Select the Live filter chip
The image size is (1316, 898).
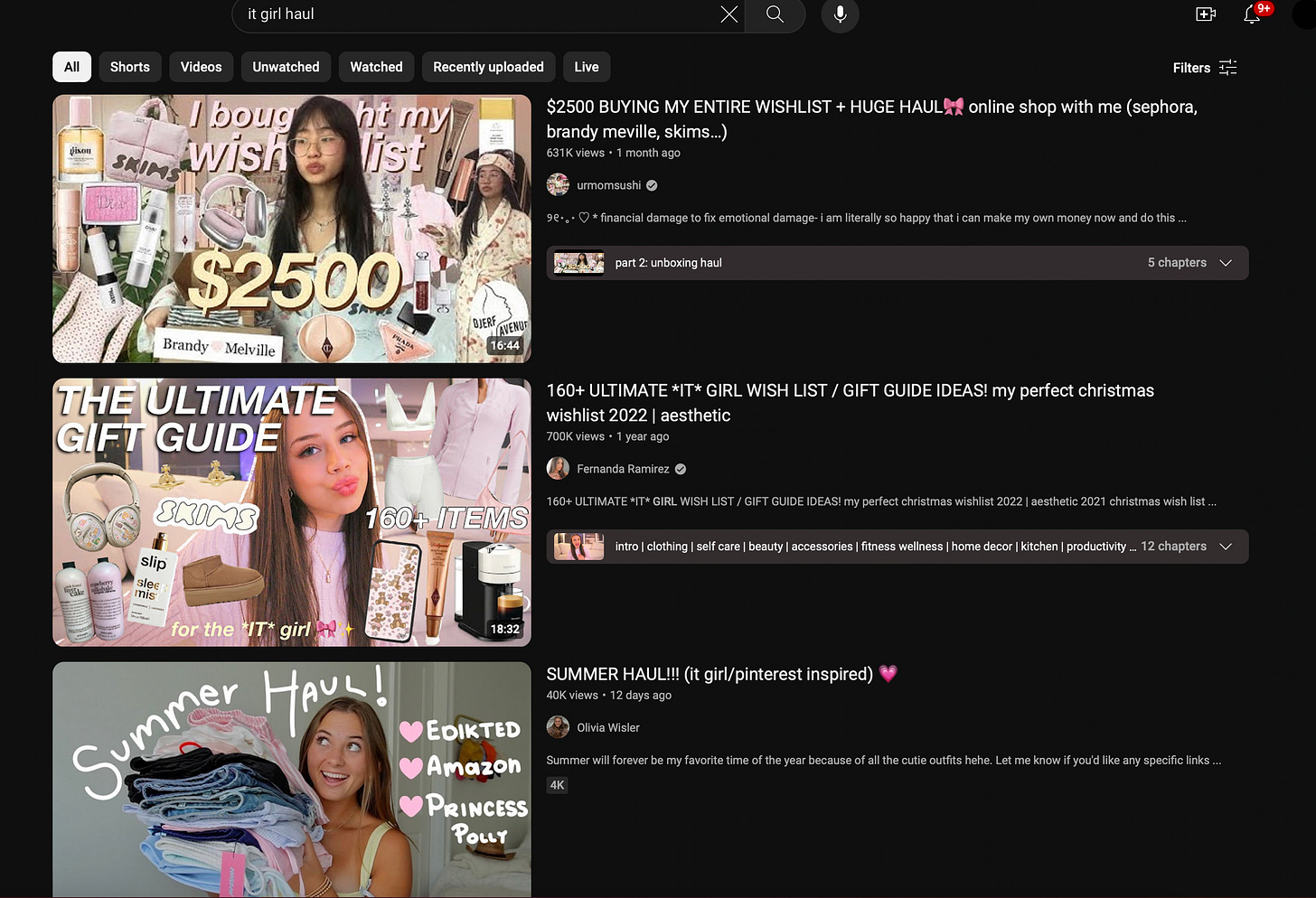pyautogui.click(x=587, y=67)
